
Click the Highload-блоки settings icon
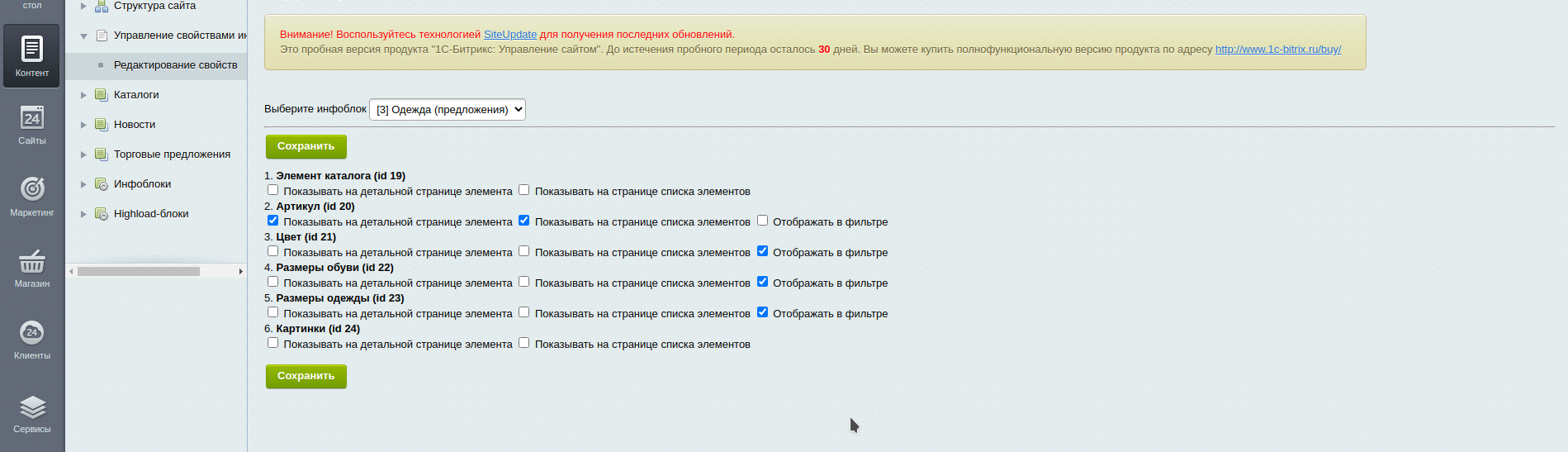tap(102, 214)
